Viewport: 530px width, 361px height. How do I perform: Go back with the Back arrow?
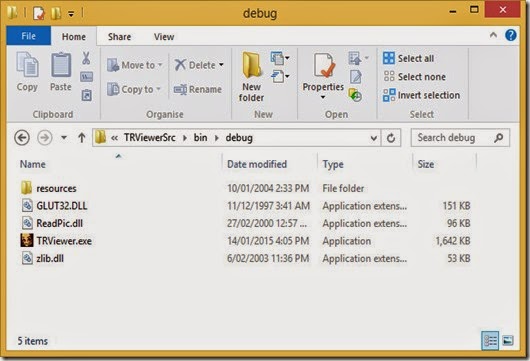coord(22,138)
